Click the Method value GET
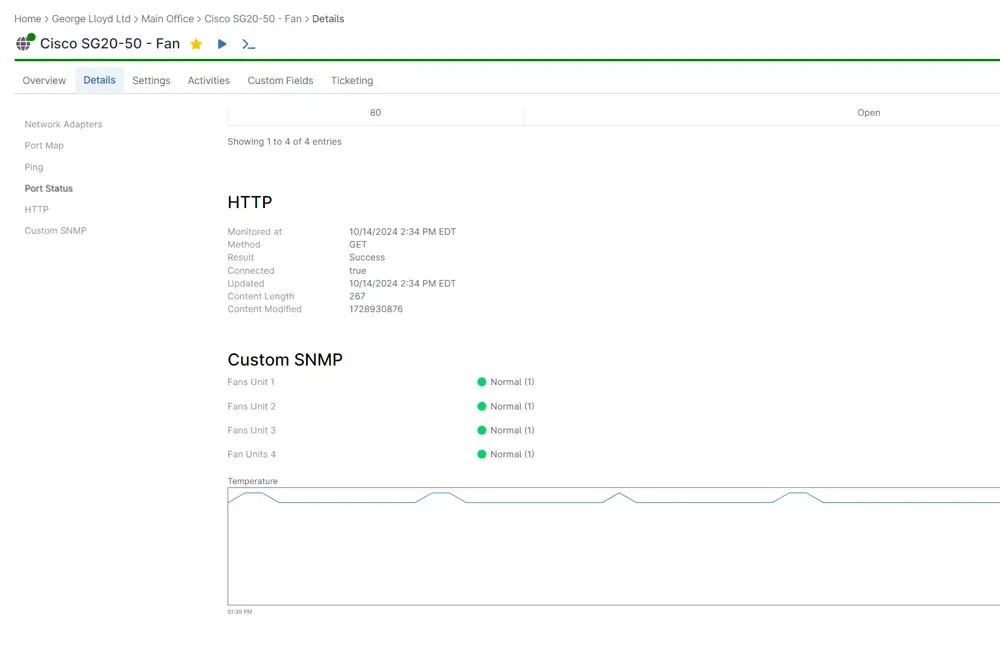Viewport: 1000px width, 661px height. [358, 244]
